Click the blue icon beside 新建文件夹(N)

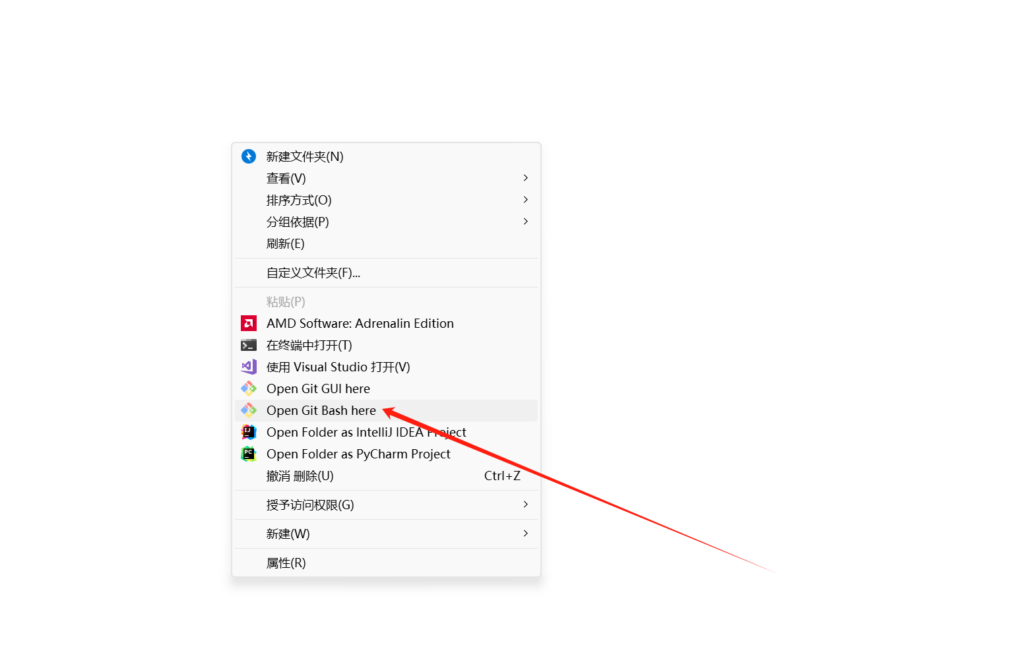(248, 156)
